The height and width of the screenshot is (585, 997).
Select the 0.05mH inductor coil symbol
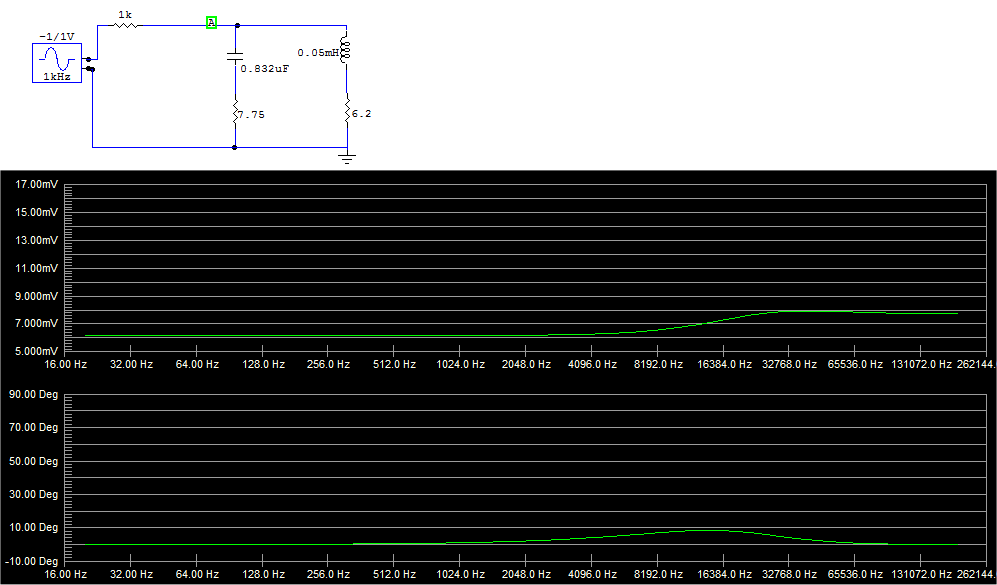[346, 49]
